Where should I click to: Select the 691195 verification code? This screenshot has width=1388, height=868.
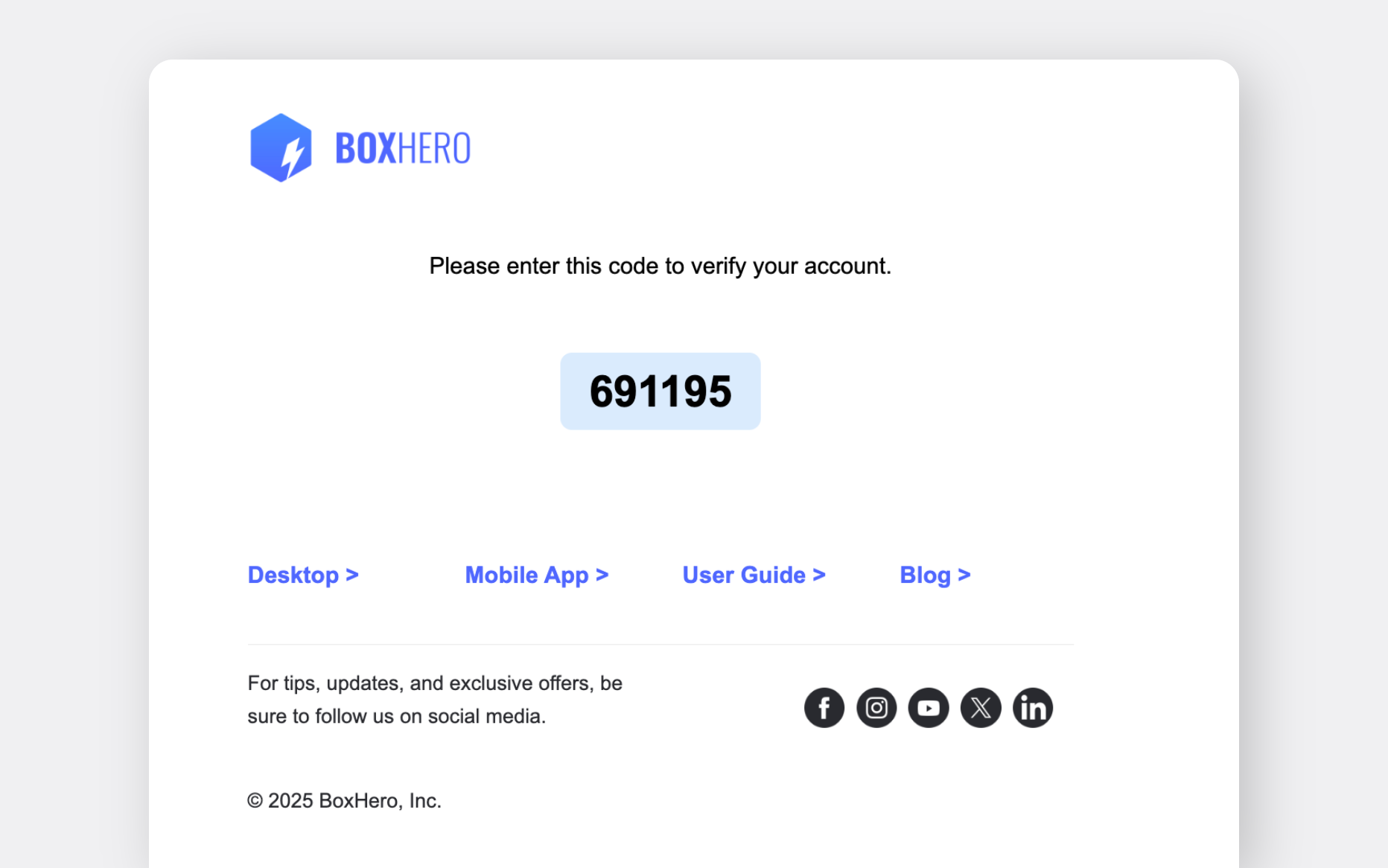660,392
